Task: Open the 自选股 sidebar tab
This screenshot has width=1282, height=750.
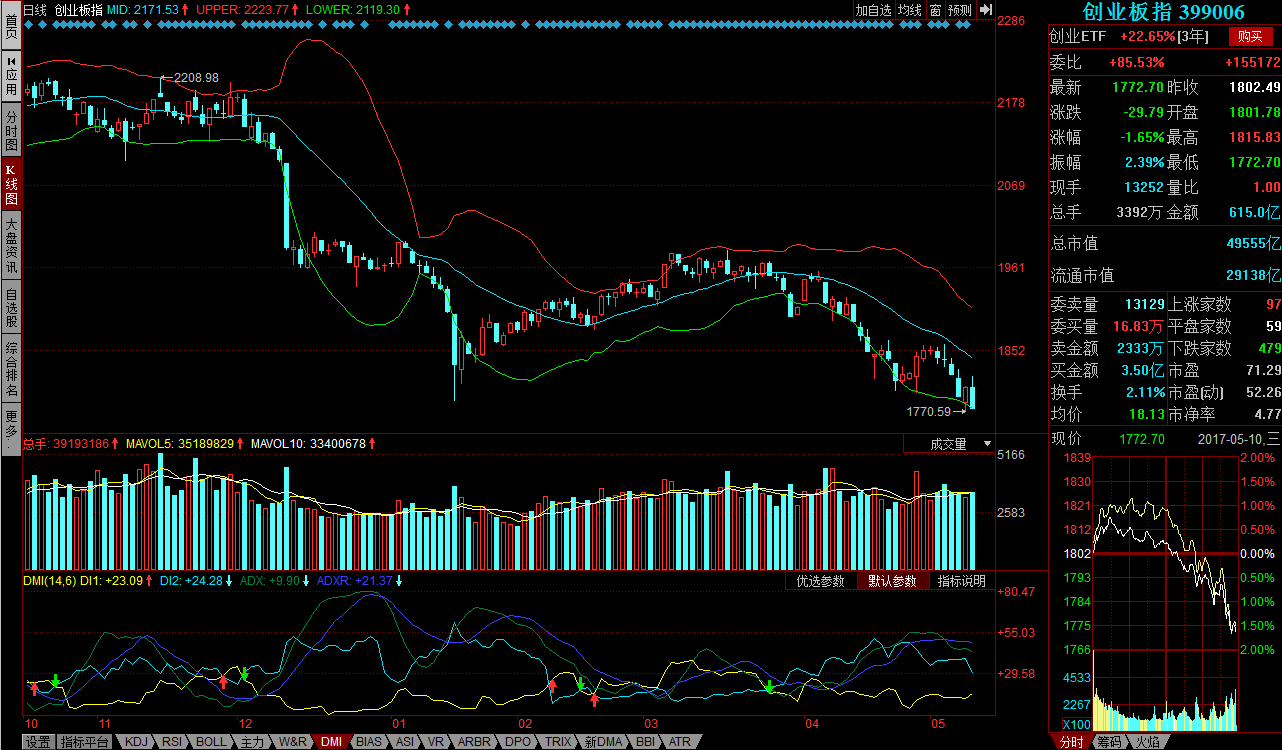Action: tap(10, 309)
